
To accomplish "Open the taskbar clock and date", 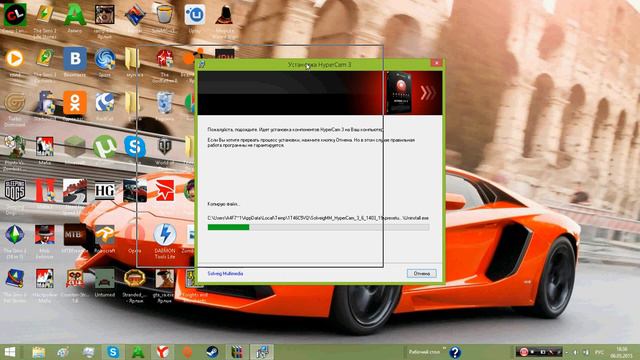I will pos(622,352).
